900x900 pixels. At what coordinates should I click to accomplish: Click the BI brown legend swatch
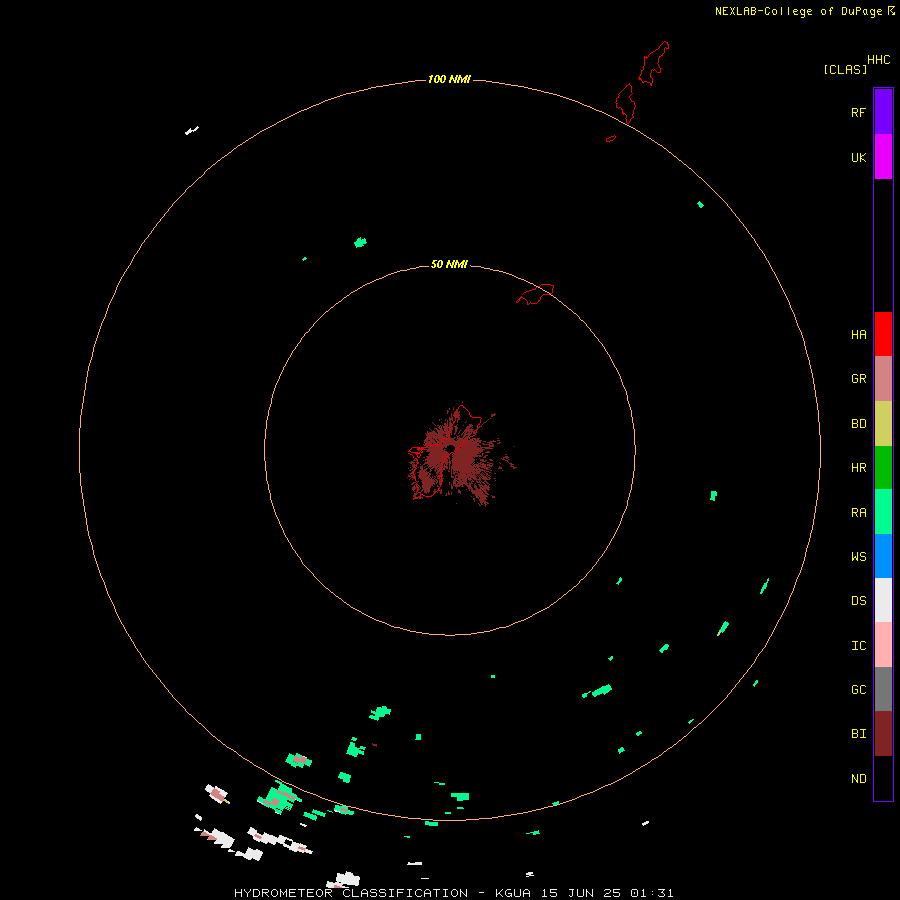pyautogui.click(x=883, y=734)
